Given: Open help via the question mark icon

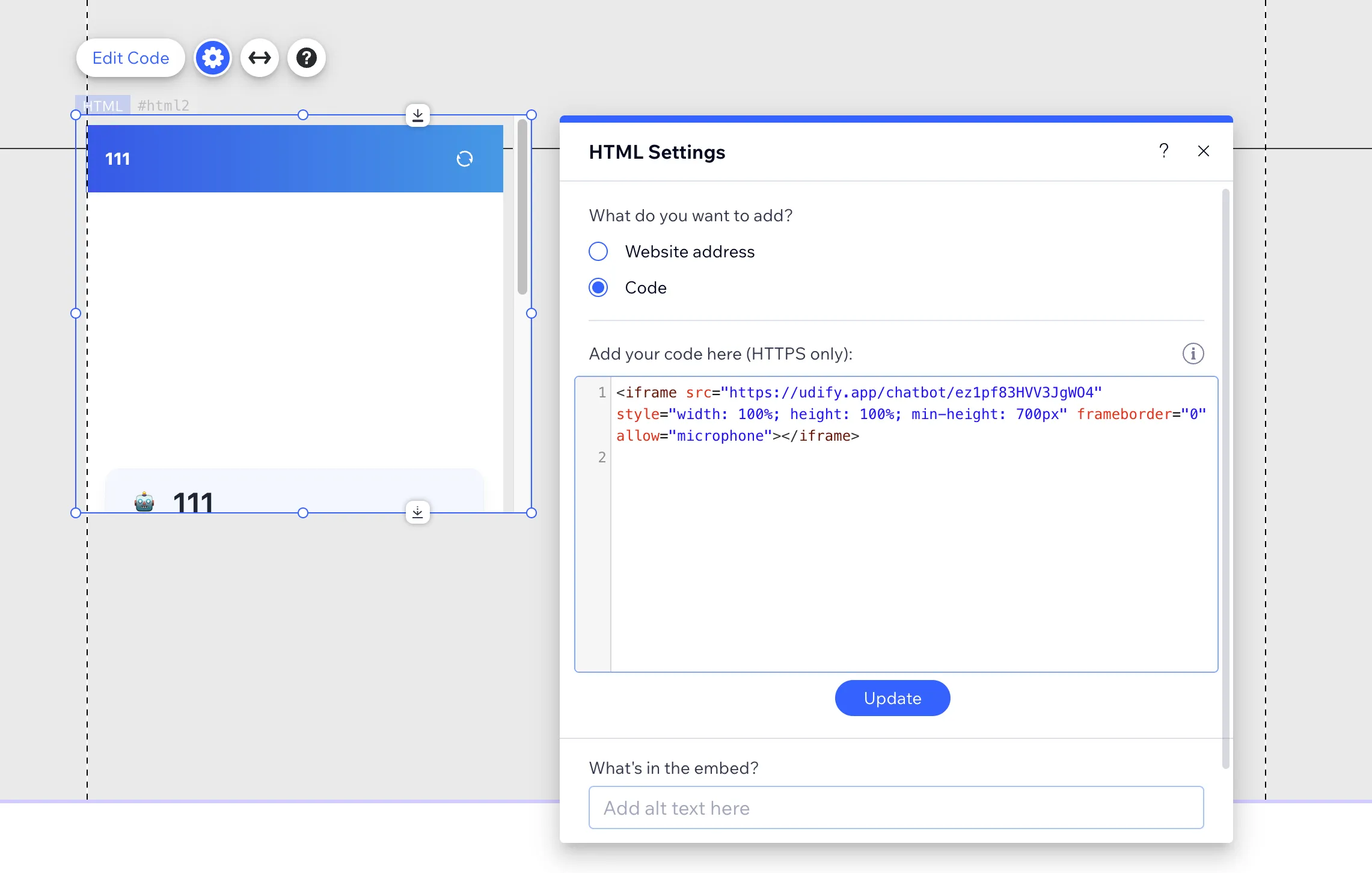Looking at the screenshot, I should [306, 57].
